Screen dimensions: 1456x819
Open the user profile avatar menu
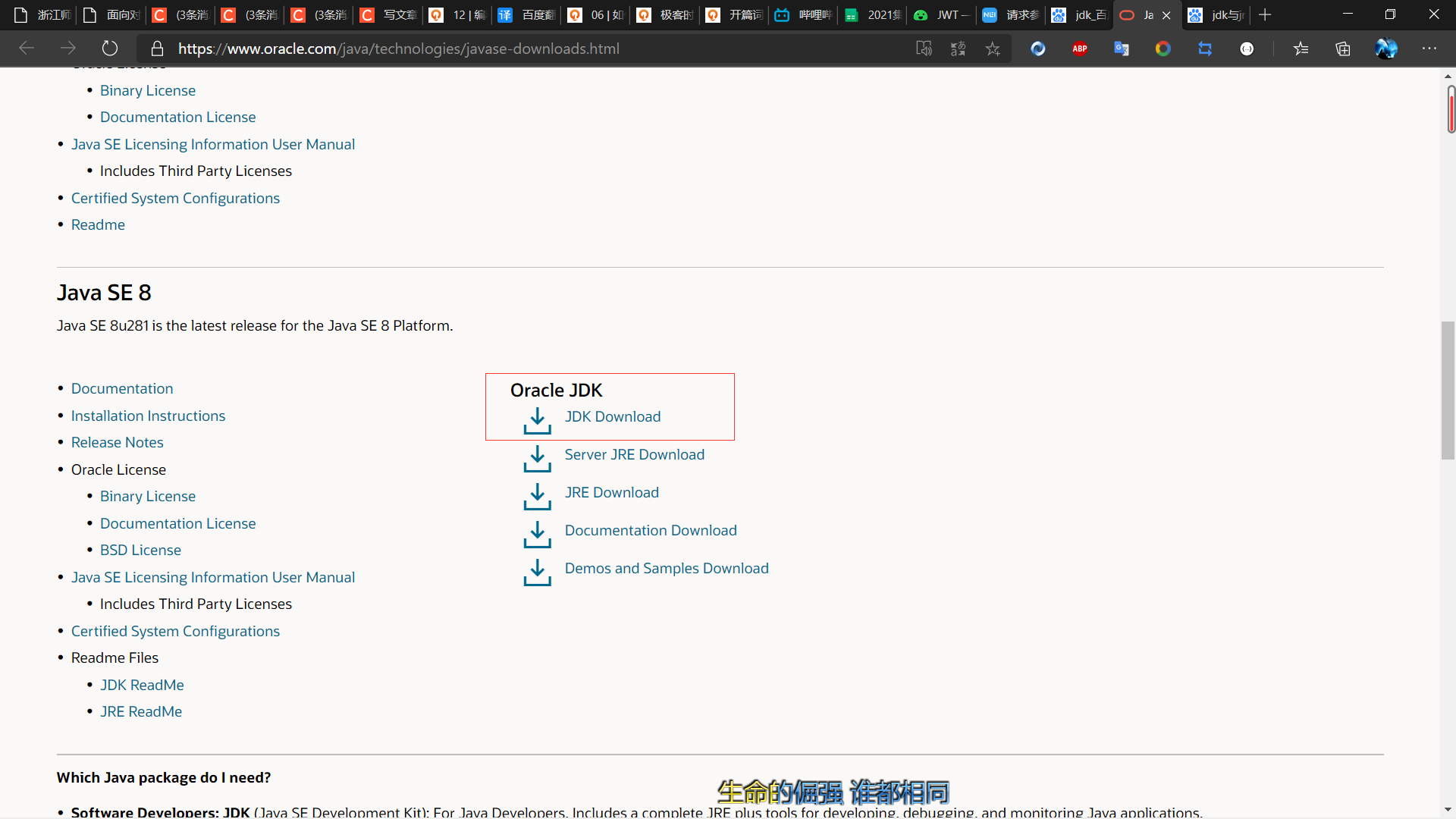point(1386,49)
